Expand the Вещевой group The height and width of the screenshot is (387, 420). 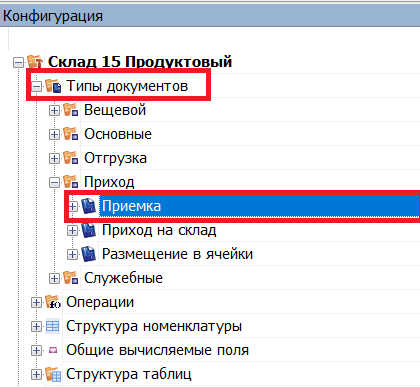coord(54,110)
